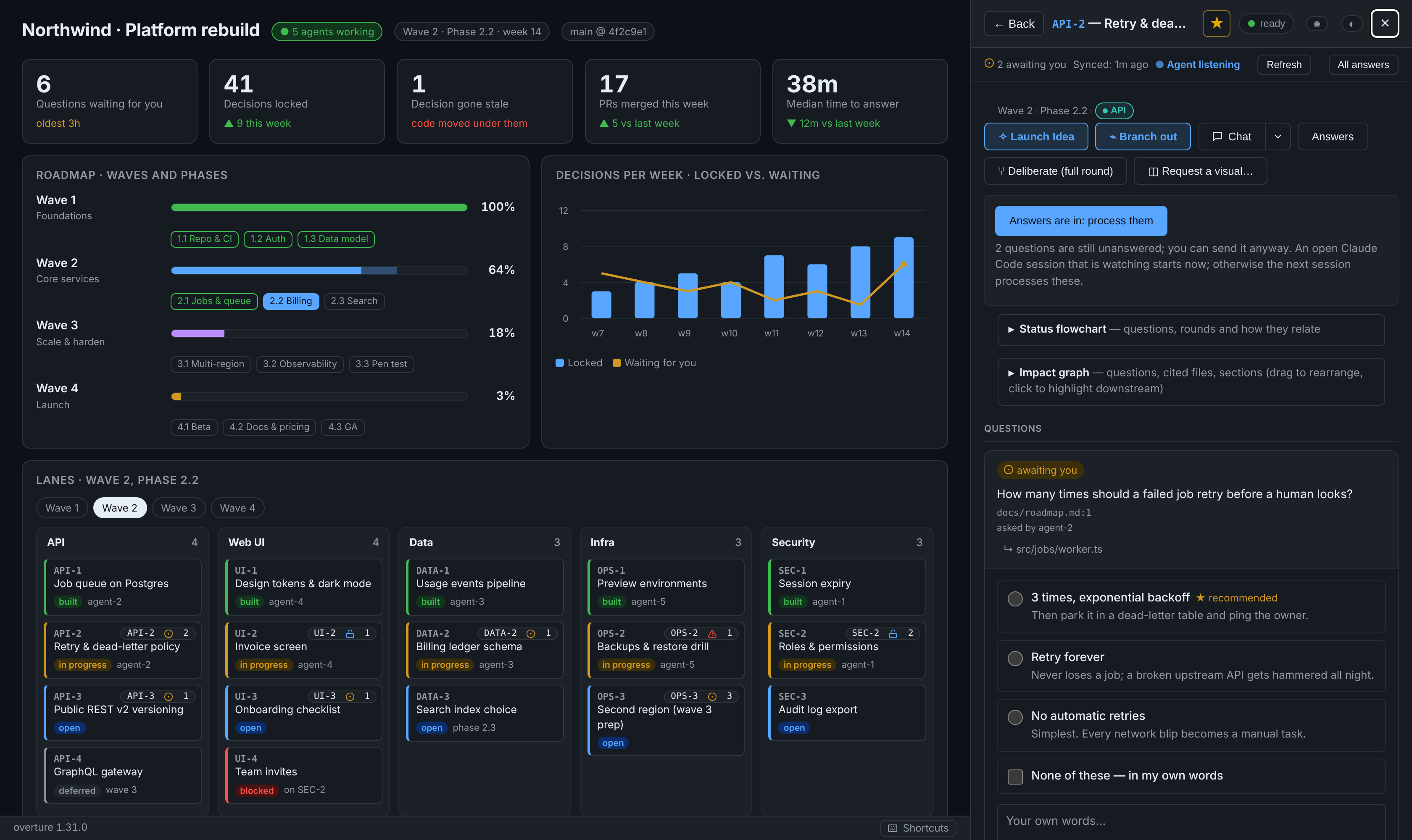Click the circle target icon beside ready
The width and height of the screenshot is (1412, 840).
tap(1317, 24)
